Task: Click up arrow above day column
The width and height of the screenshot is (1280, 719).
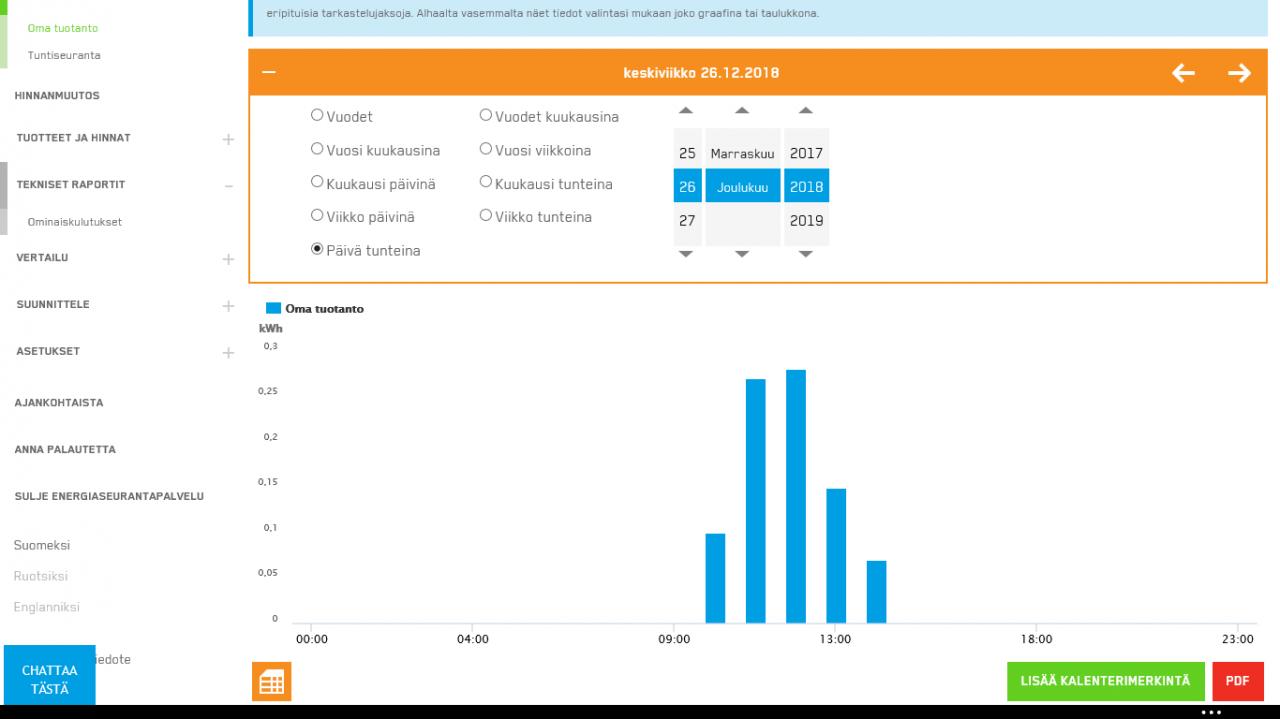Action: coord(686,111)
